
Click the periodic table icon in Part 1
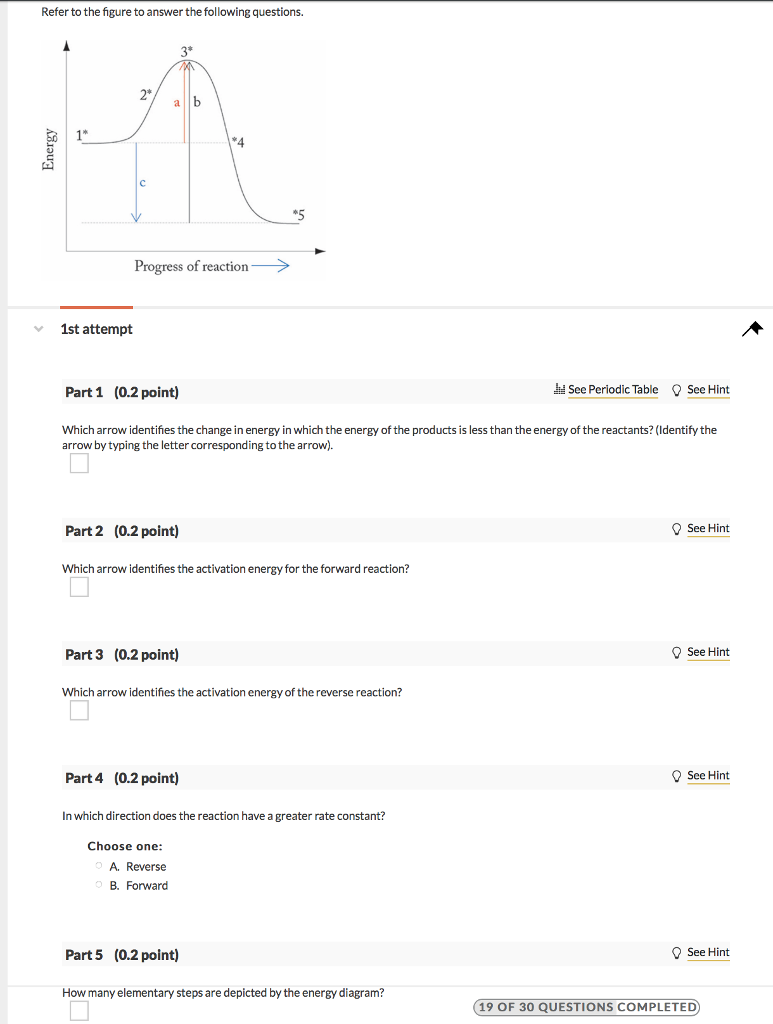[562, 390]
